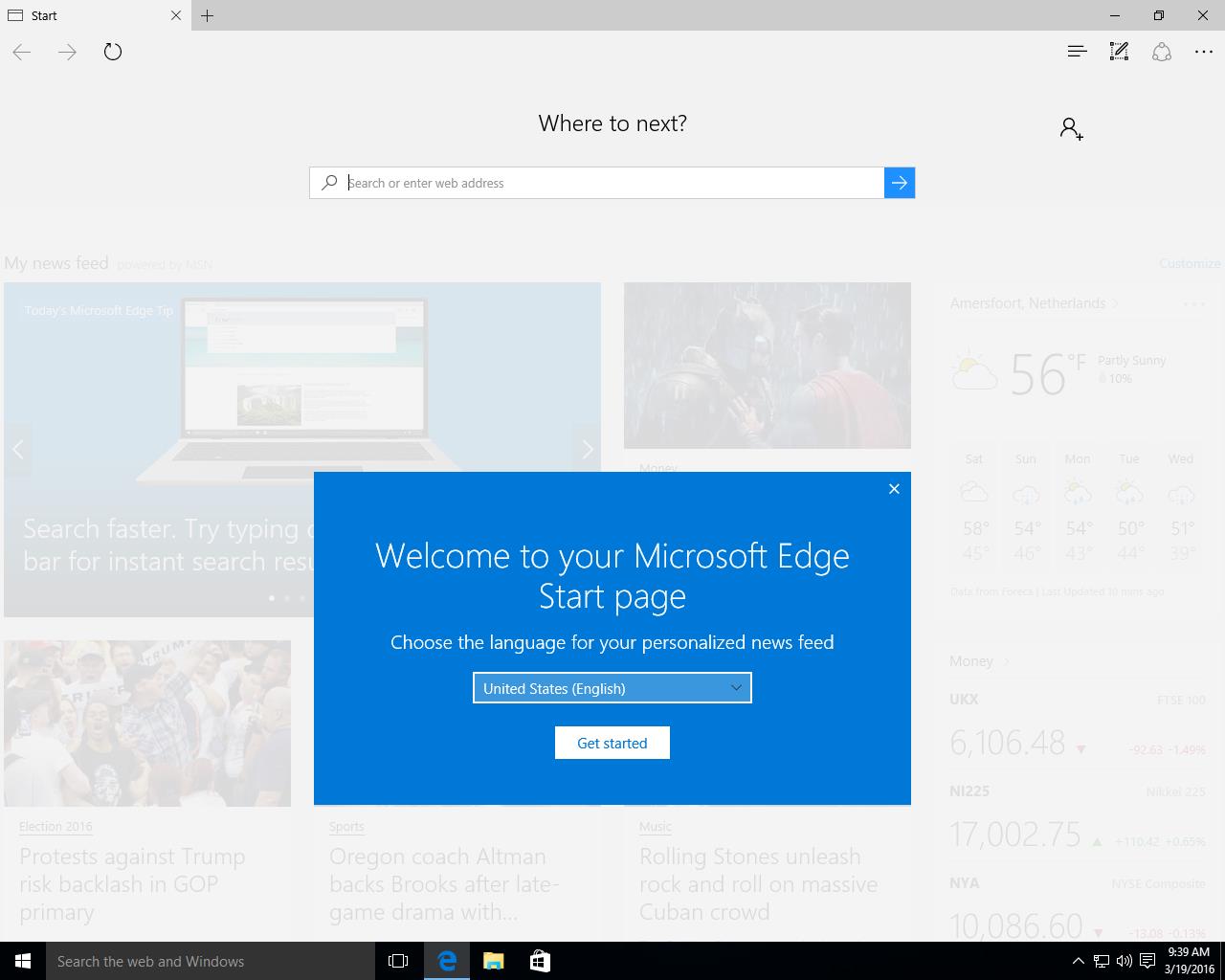Open Amersfoort, Netherlands weather location
The height and width of the screenshot is (980, 1225).
1034,303
